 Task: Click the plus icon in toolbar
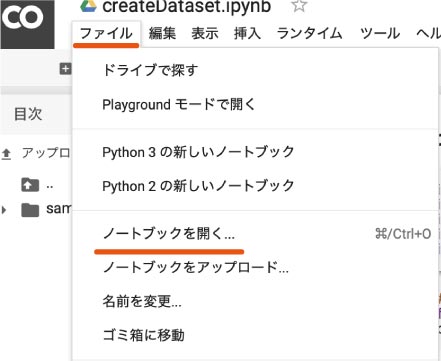[x=65, y=69]
